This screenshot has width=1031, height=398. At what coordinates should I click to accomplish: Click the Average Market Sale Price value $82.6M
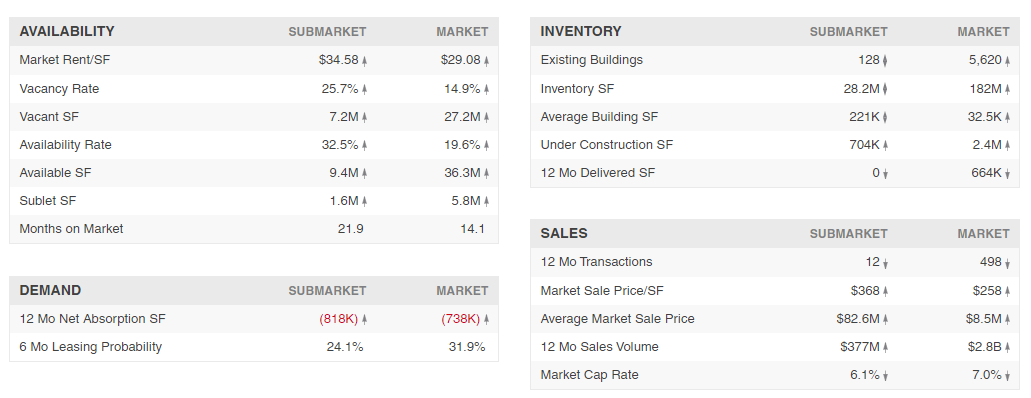pyautogui.click(x=857, y=319)
